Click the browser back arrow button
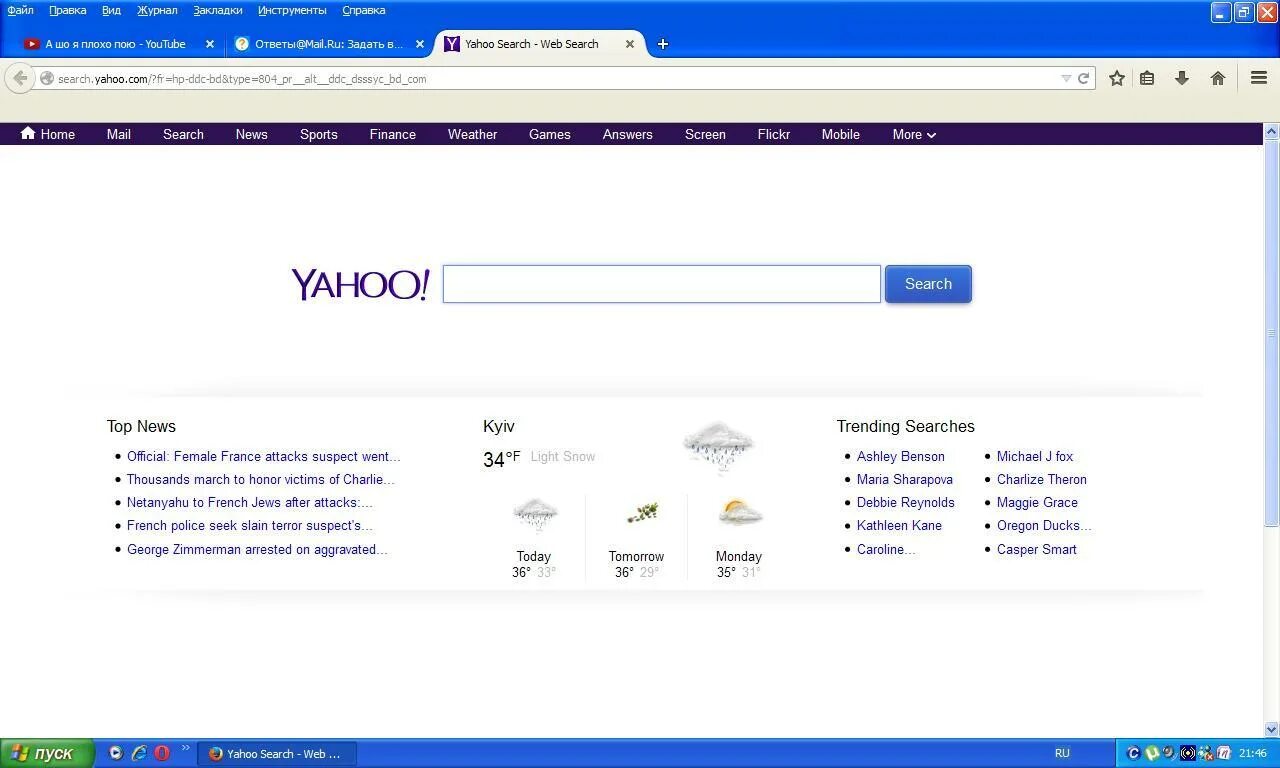The height and width of the screenshot is (768, 1280). 19,78
